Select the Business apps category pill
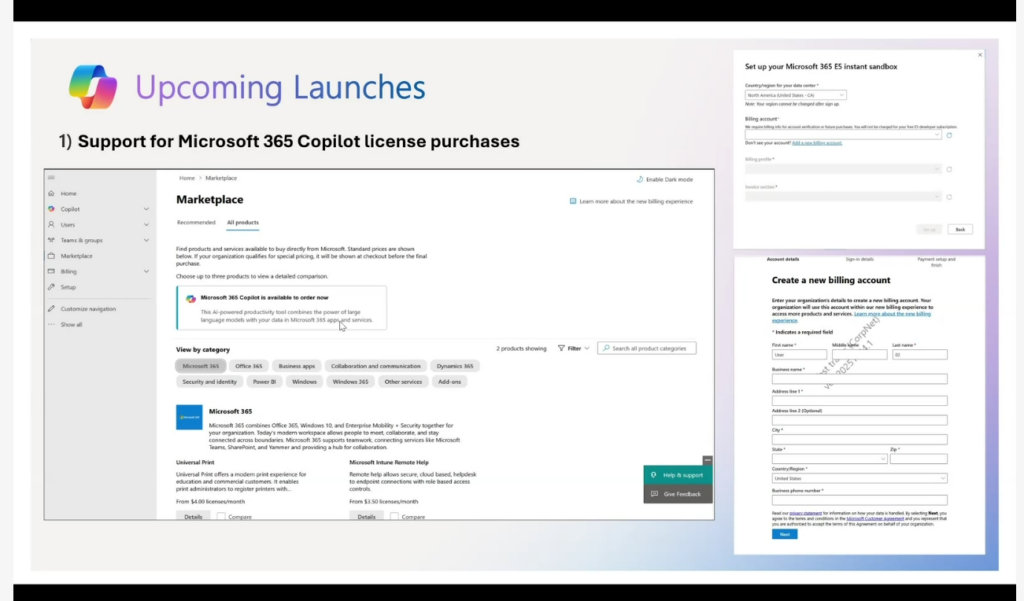The width and height of the screenshot is (1024, 601). click(296, 366)
